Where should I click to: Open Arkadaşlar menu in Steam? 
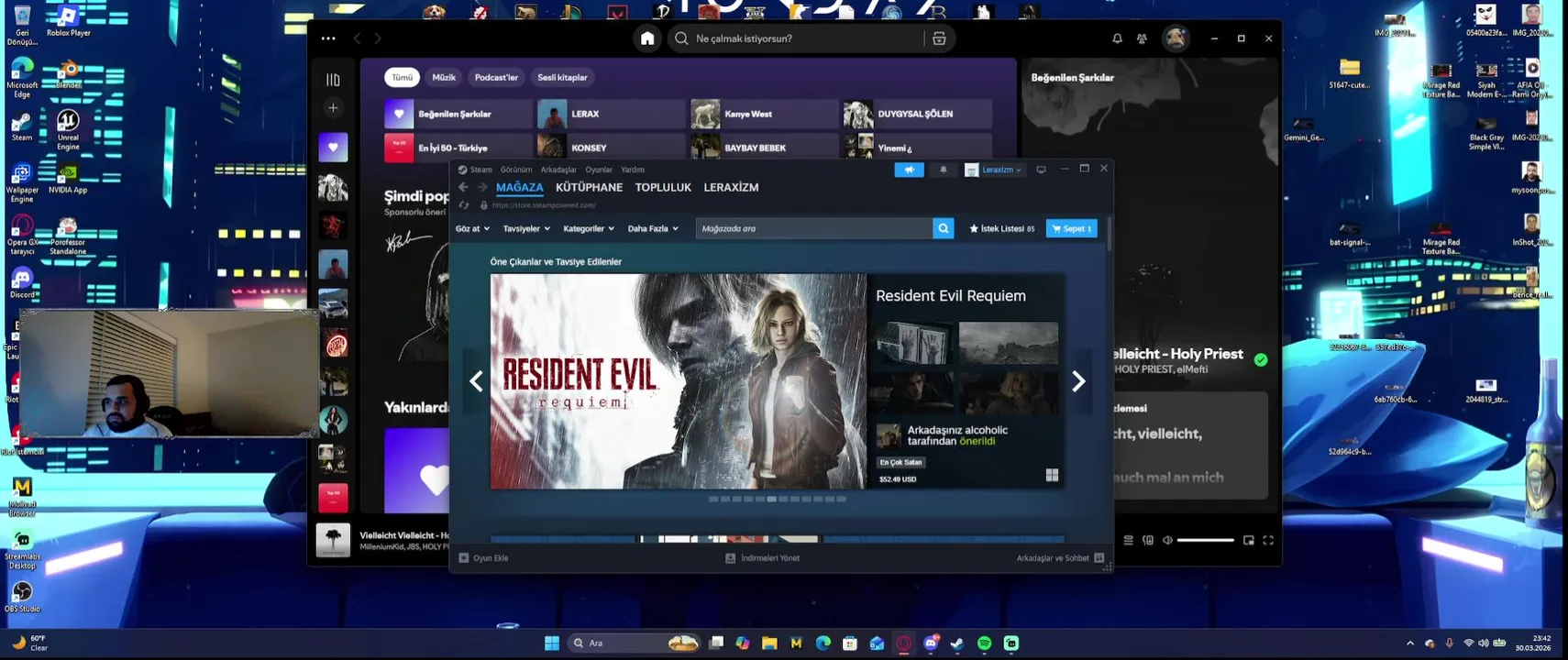click(x=558, y=170)
